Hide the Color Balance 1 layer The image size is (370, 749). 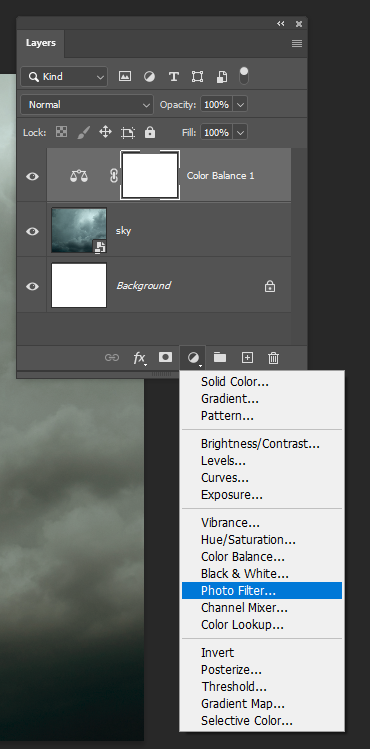[32, 176]
